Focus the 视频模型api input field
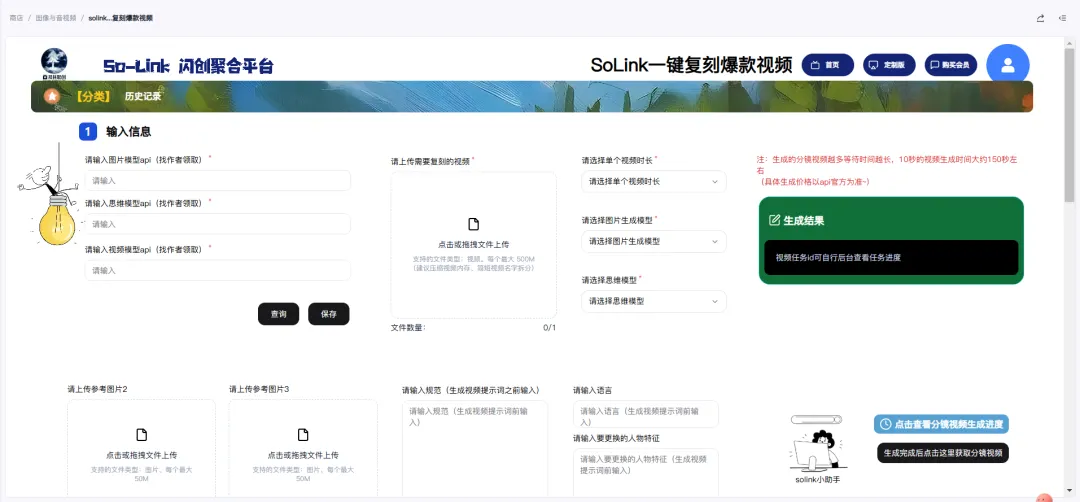Image resolution: width=1080 pixels, height=502 pixels. [218, 271]
